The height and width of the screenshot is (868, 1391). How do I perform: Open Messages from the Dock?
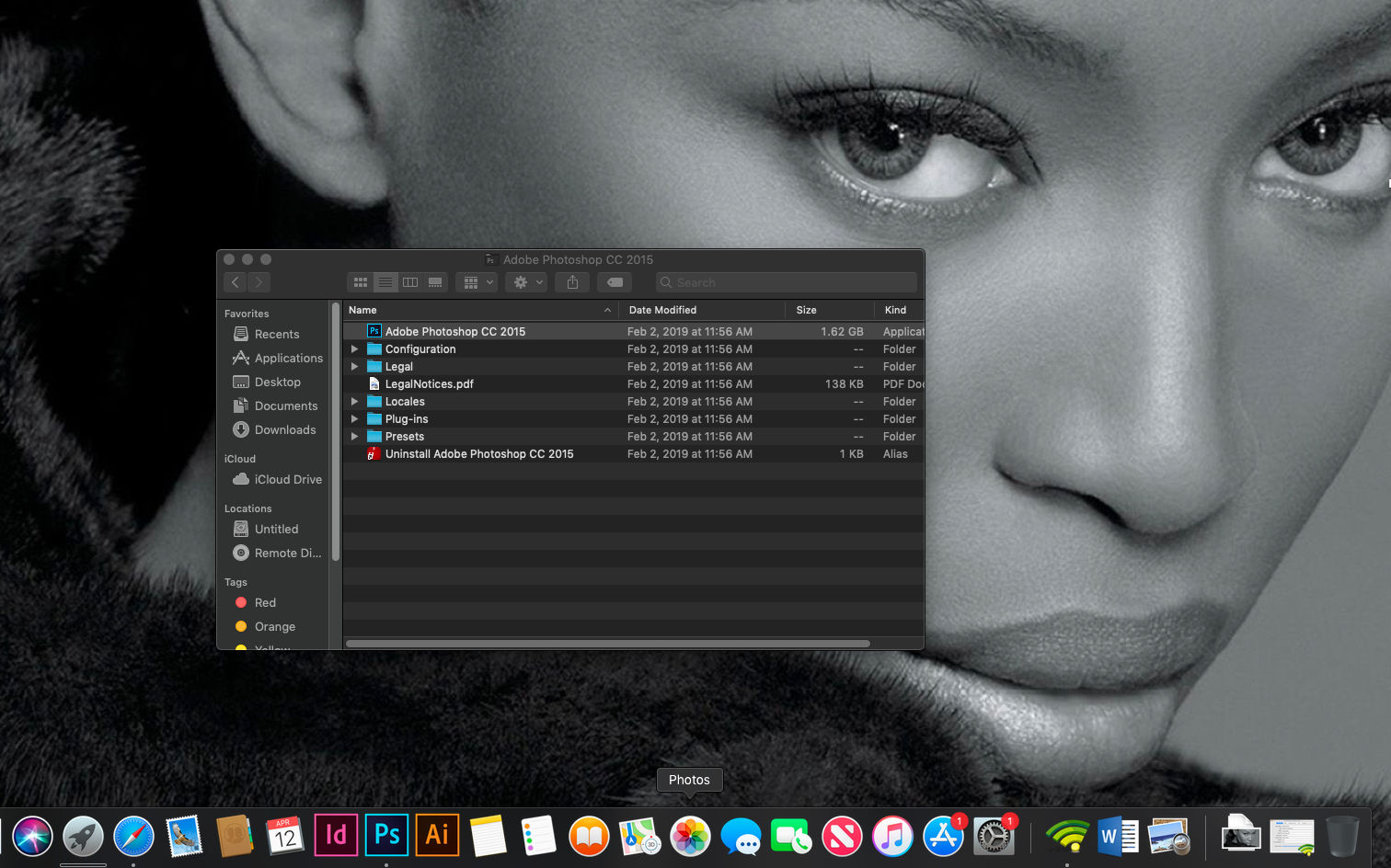click(x=741, y=837)
